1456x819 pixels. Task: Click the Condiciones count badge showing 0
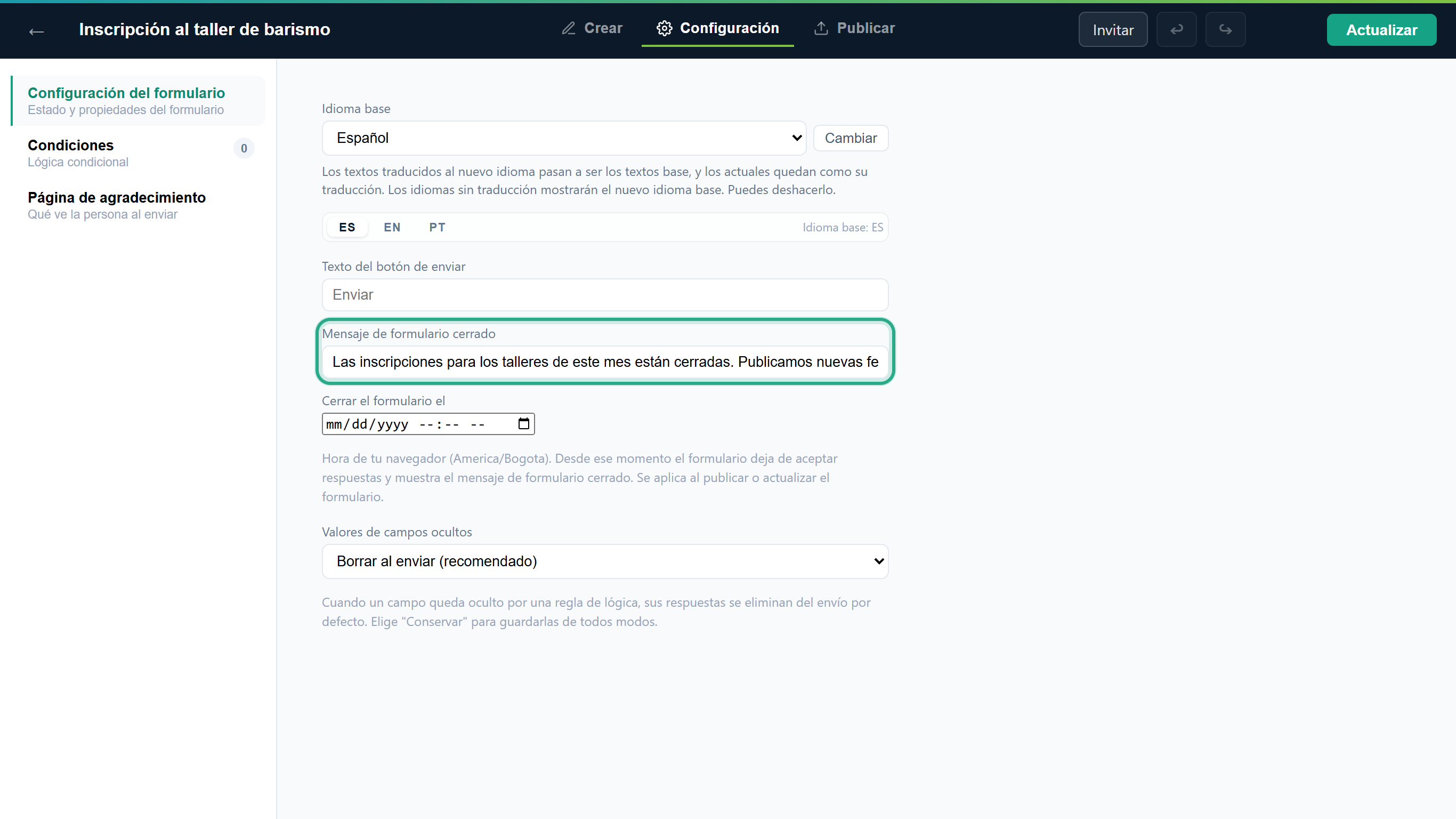[x=244, y=148]
